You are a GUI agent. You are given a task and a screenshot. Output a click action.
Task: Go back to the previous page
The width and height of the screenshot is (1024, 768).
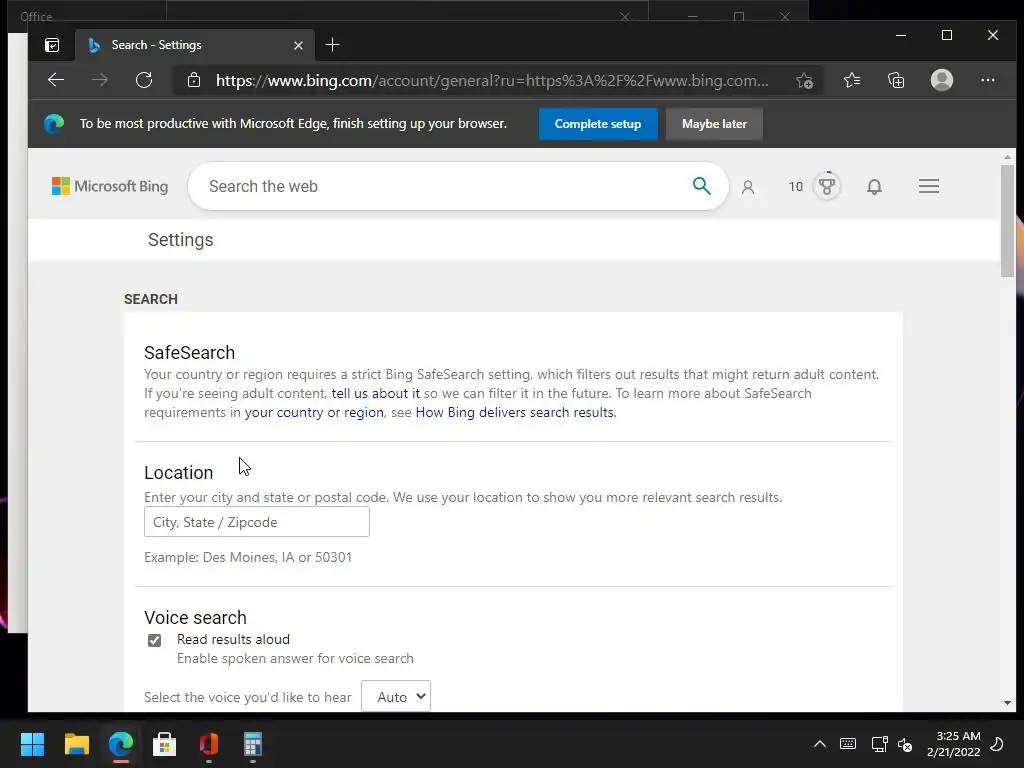(56, 80)
